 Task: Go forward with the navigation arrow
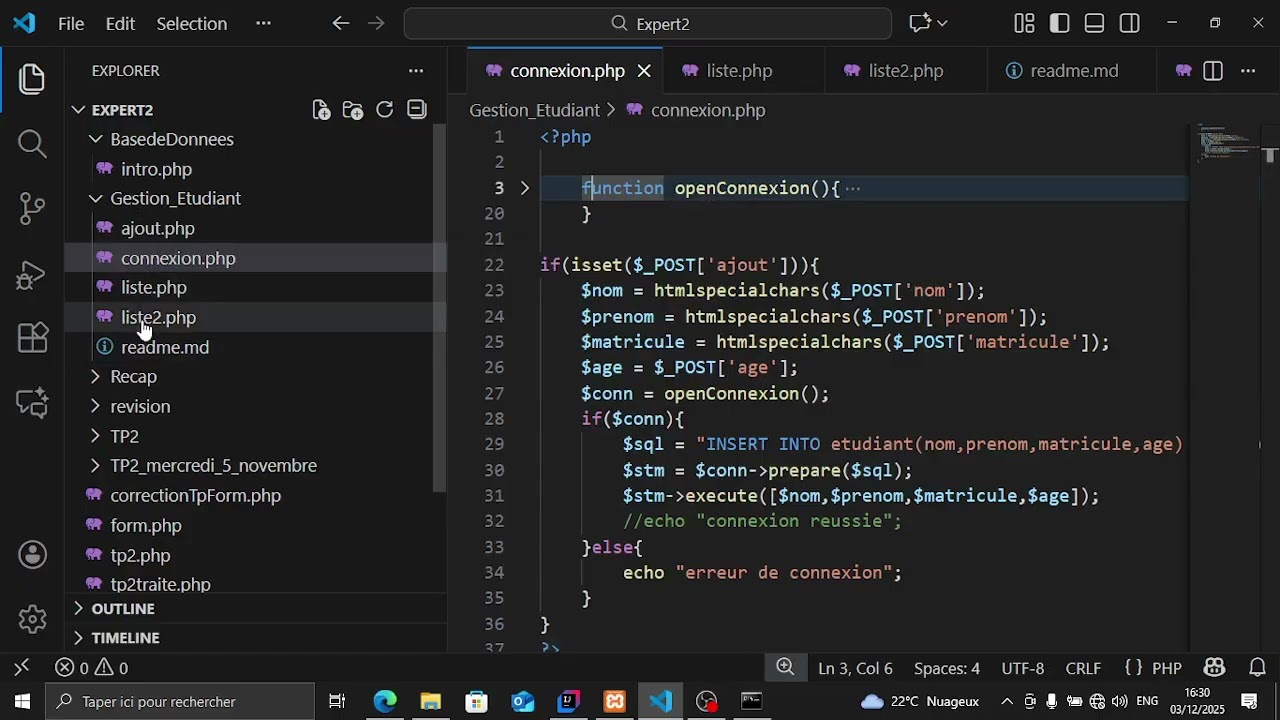(376, 23)
